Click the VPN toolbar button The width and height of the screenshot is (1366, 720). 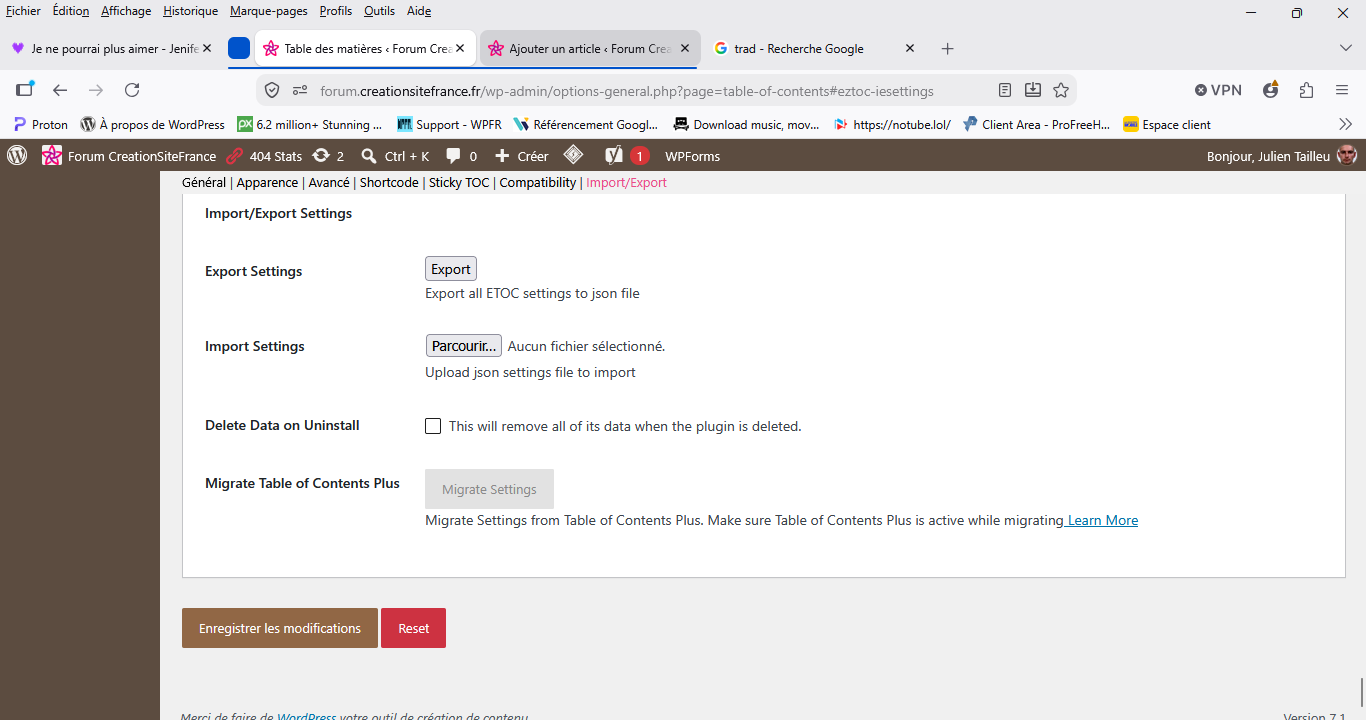pos(1218,90)
